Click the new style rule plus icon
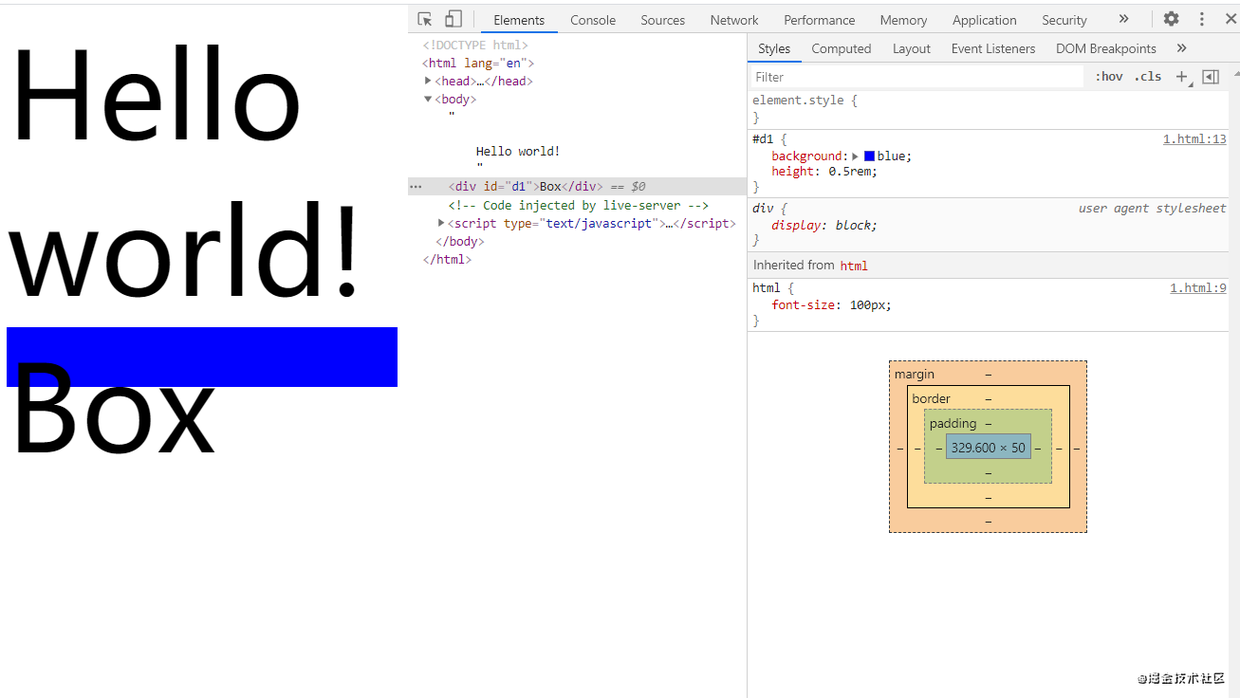This screenshot has height=698, width=1240. [1182, 76]
